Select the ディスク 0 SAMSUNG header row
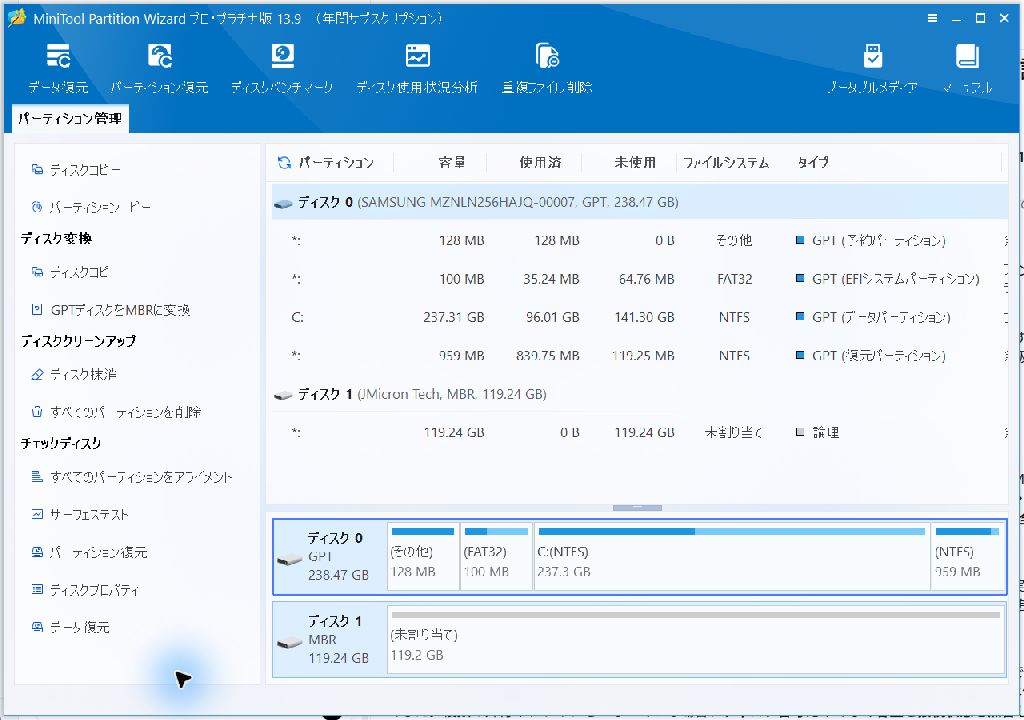The height and width of the screenshot is (720, 1024). (640, 202)
